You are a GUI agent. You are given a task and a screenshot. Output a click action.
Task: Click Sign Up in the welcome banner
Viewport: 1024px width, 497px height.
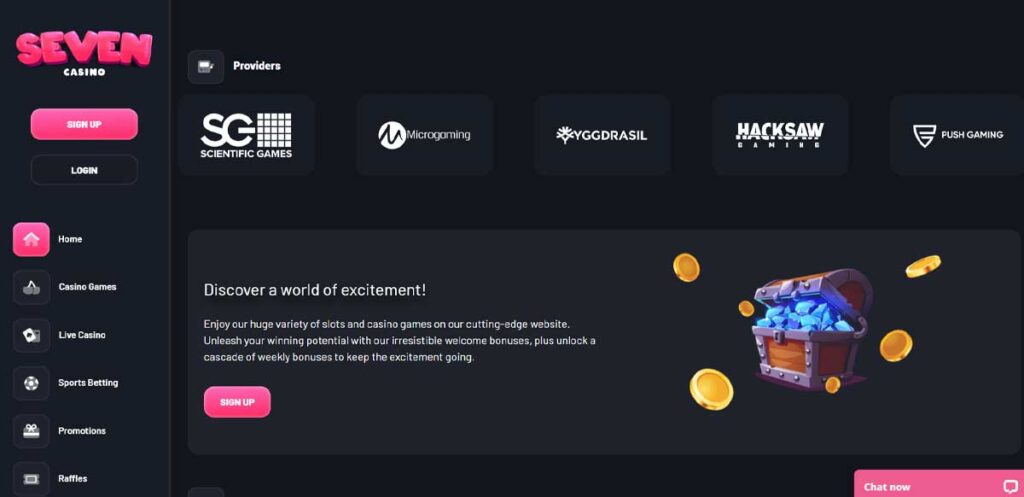(237, 402)
